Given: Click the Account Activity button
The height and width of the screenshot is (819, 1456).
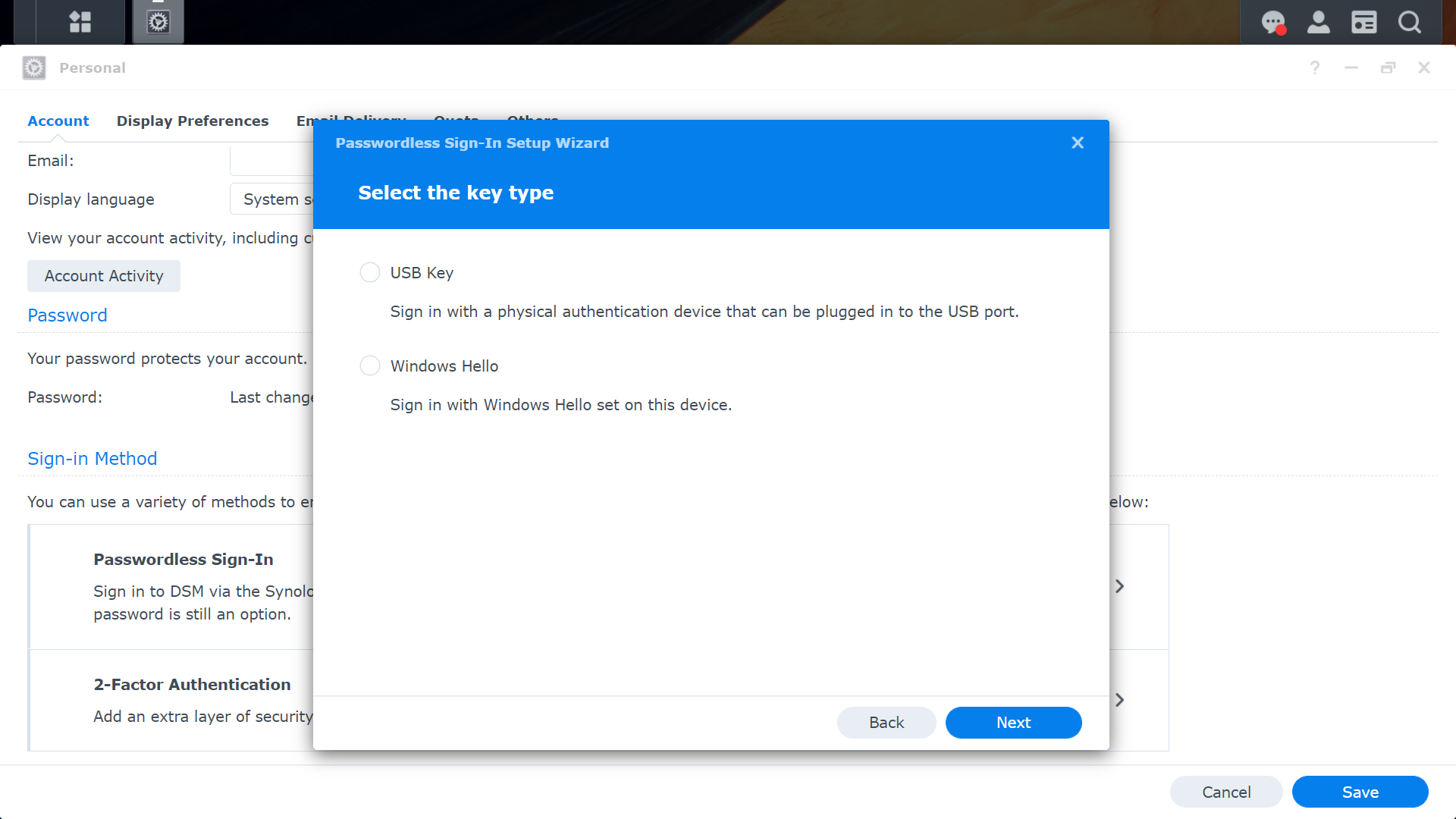Looking at the screenshot, I should [x=104, y=276].
